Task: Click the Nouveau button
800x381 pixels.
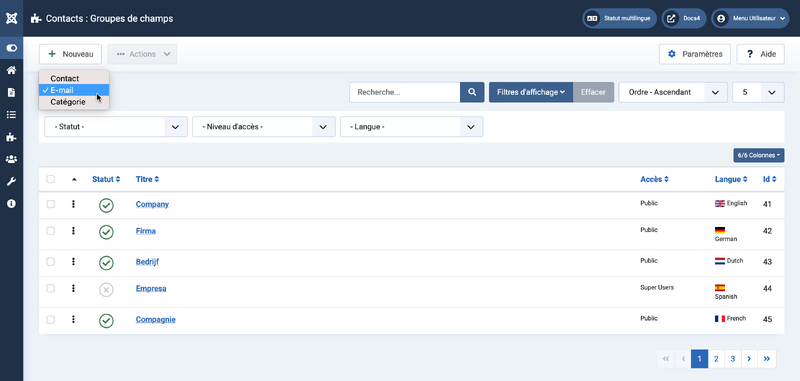Action: coord(70,54)
